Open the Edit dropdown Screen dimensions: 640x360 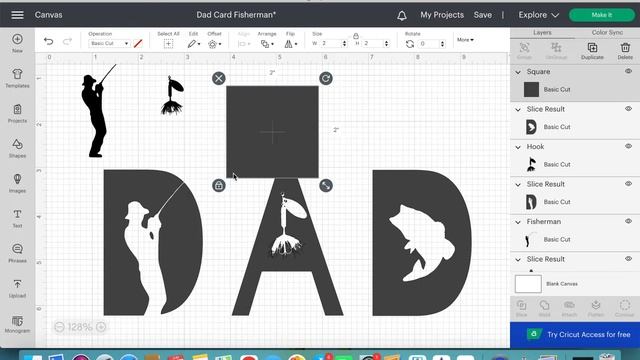coord(194,44)
